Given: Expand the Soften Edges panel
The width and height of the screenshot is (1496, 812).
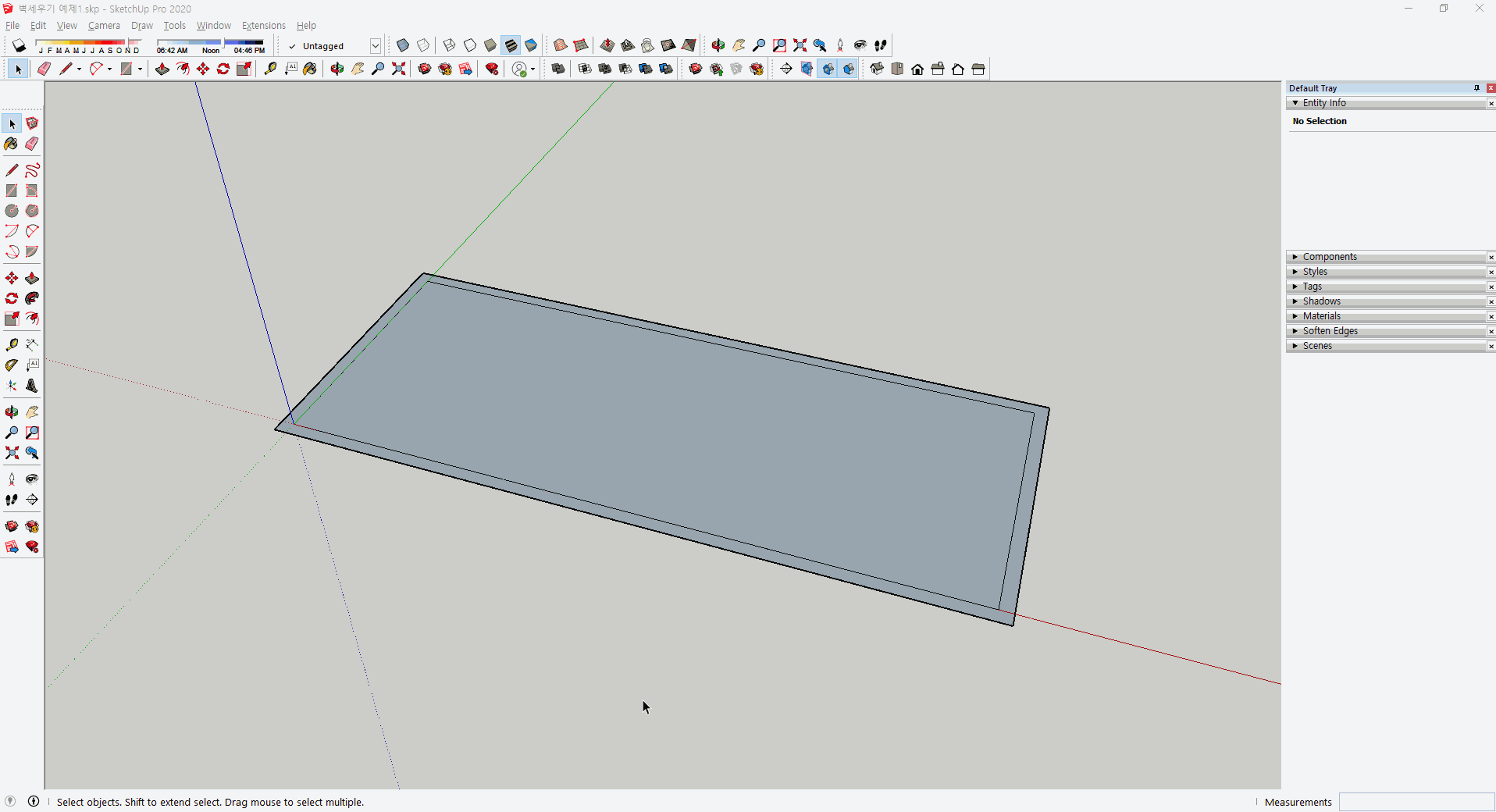Looking at the screenshot, I should coord(1295,331).
